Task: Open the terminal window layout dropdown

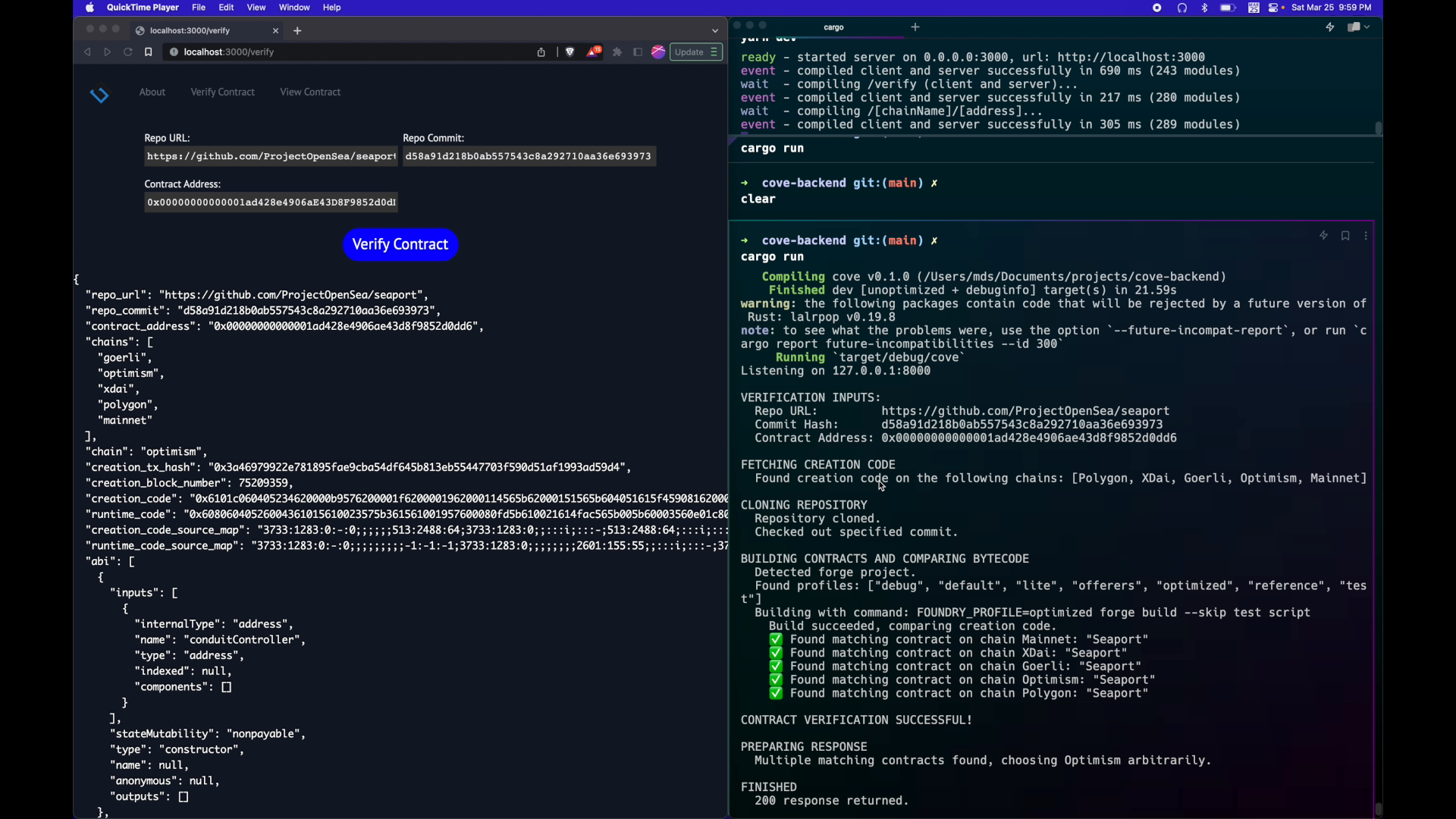Action: (x=1358, y=27)
